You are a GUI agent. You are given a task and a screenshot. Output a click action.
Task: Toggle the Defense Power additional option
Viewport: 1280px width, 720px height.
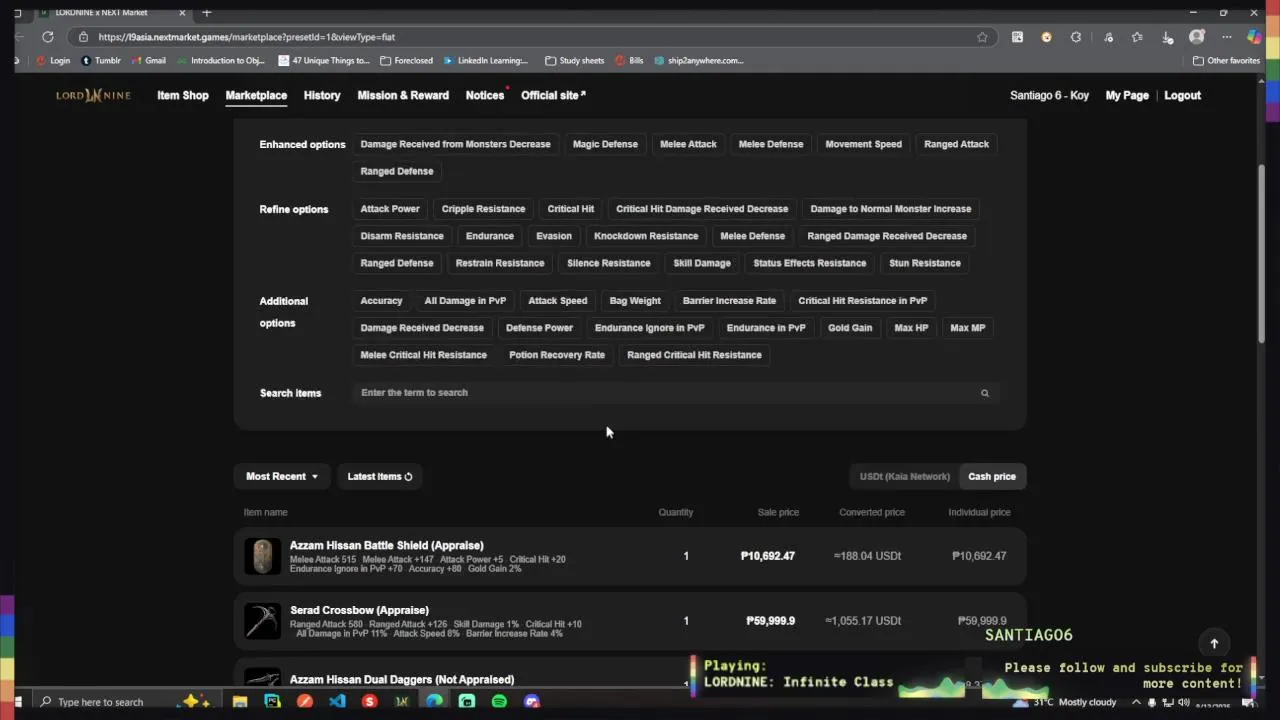tap(539, 327)
